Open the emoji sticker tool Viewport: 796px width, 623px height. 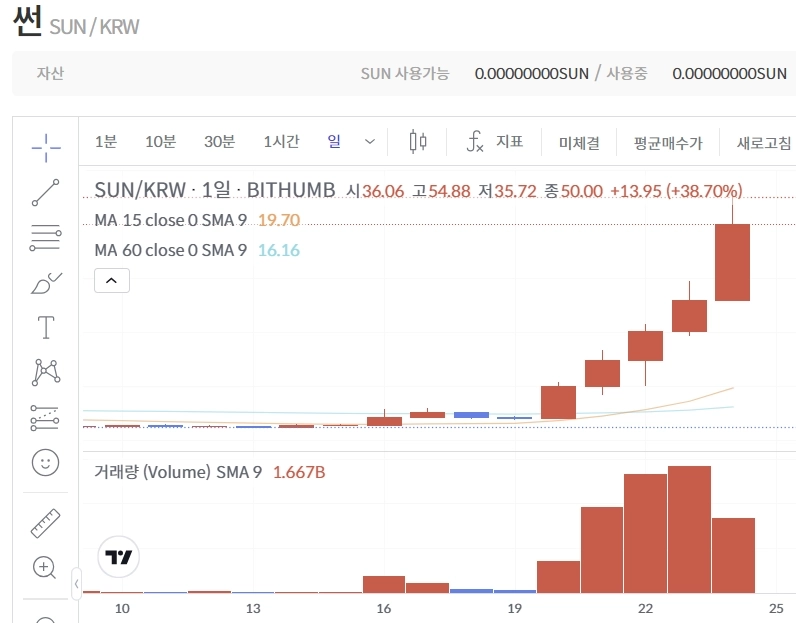point(46,462)
